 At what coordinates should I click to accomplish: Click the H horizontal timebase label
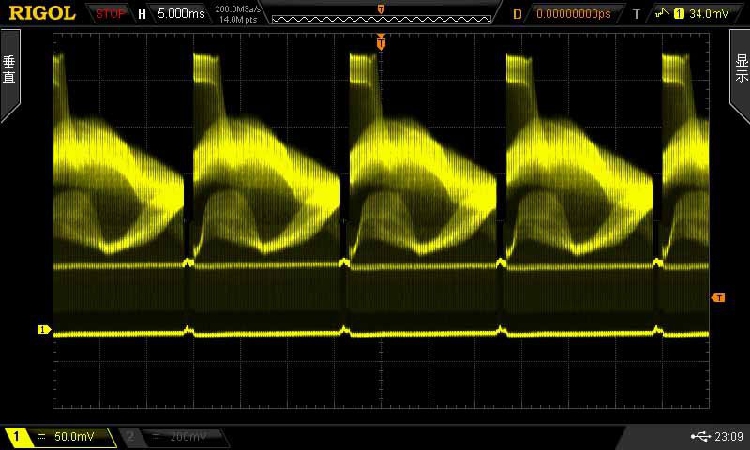pos(141,14)
